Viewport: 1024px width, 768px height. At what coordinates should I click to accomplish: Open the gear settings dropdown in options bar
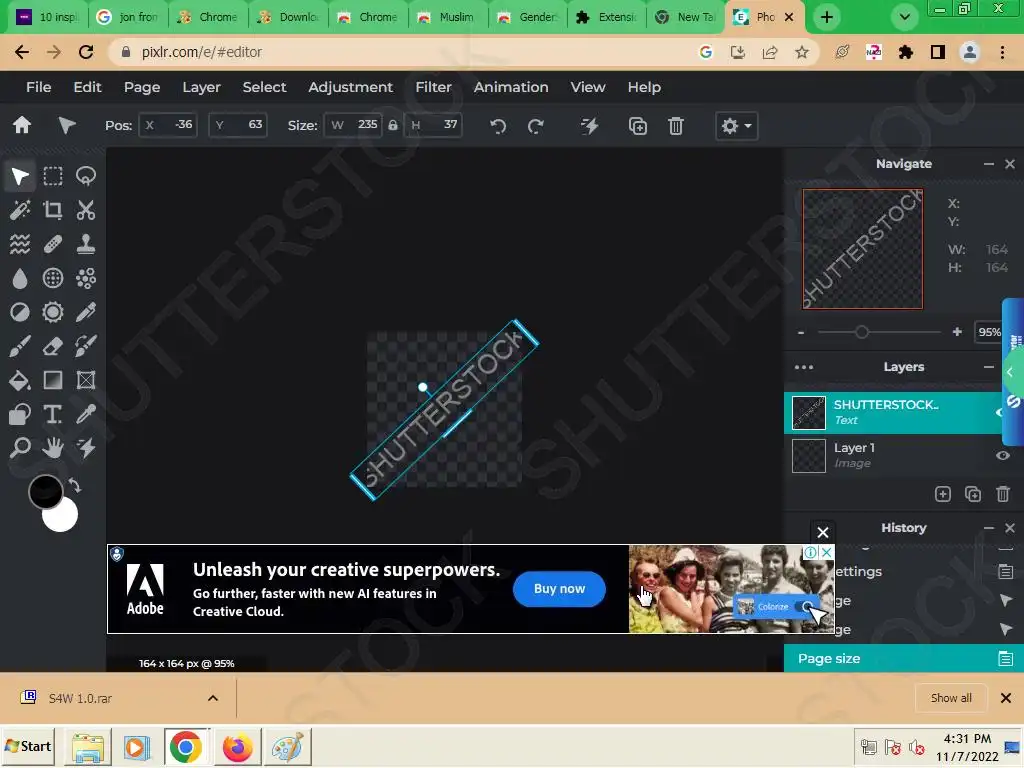(737, 126)
